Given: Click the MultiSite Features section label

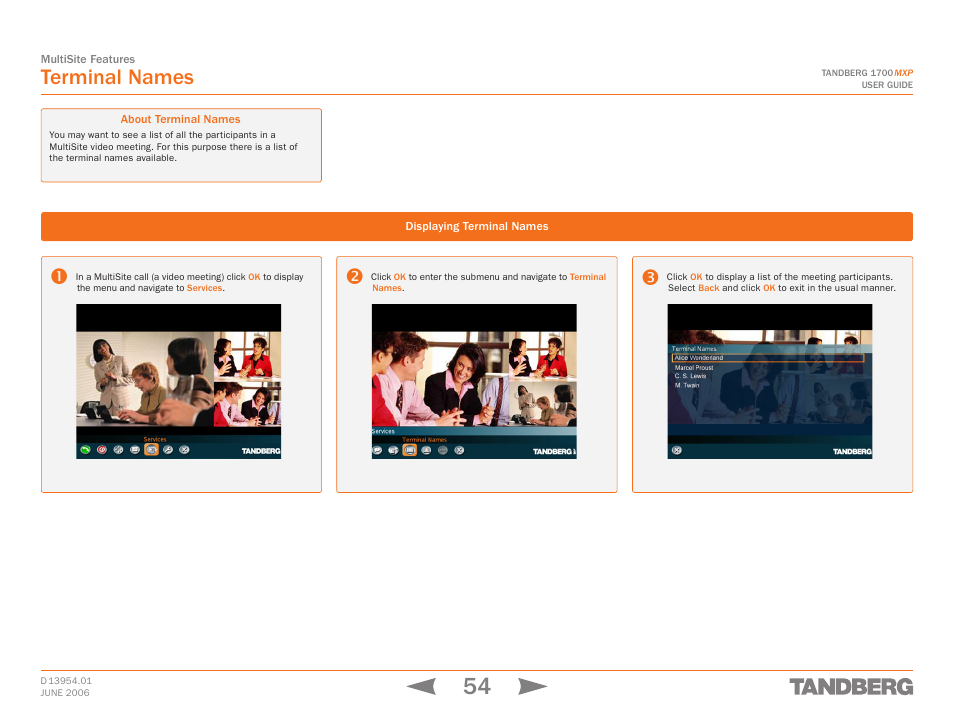Looking at the screenshot, I should [88, 59].
